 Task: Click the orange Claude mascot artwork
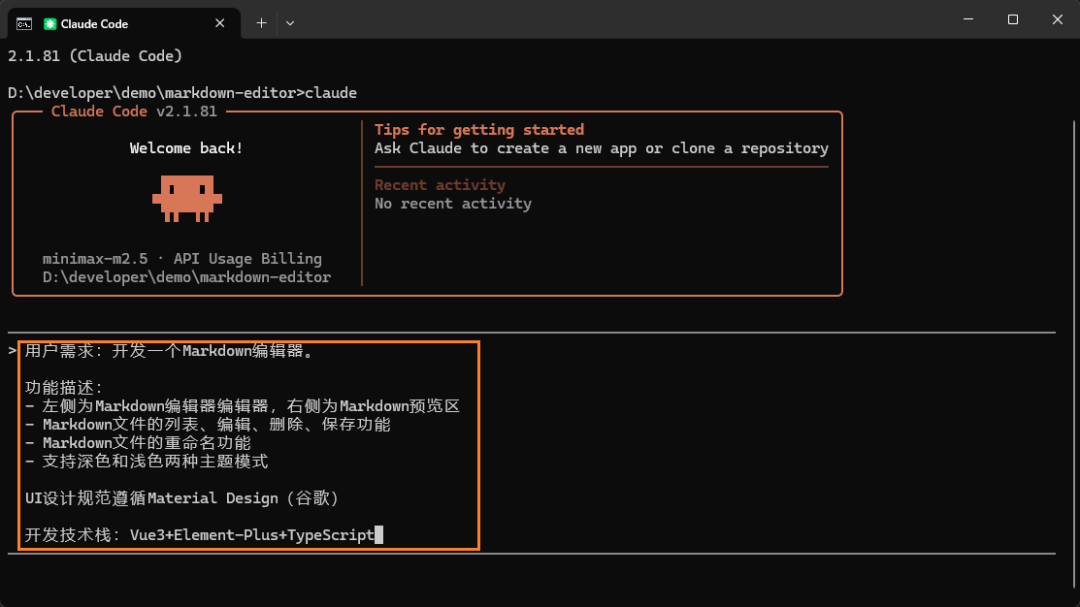(186, 197)
